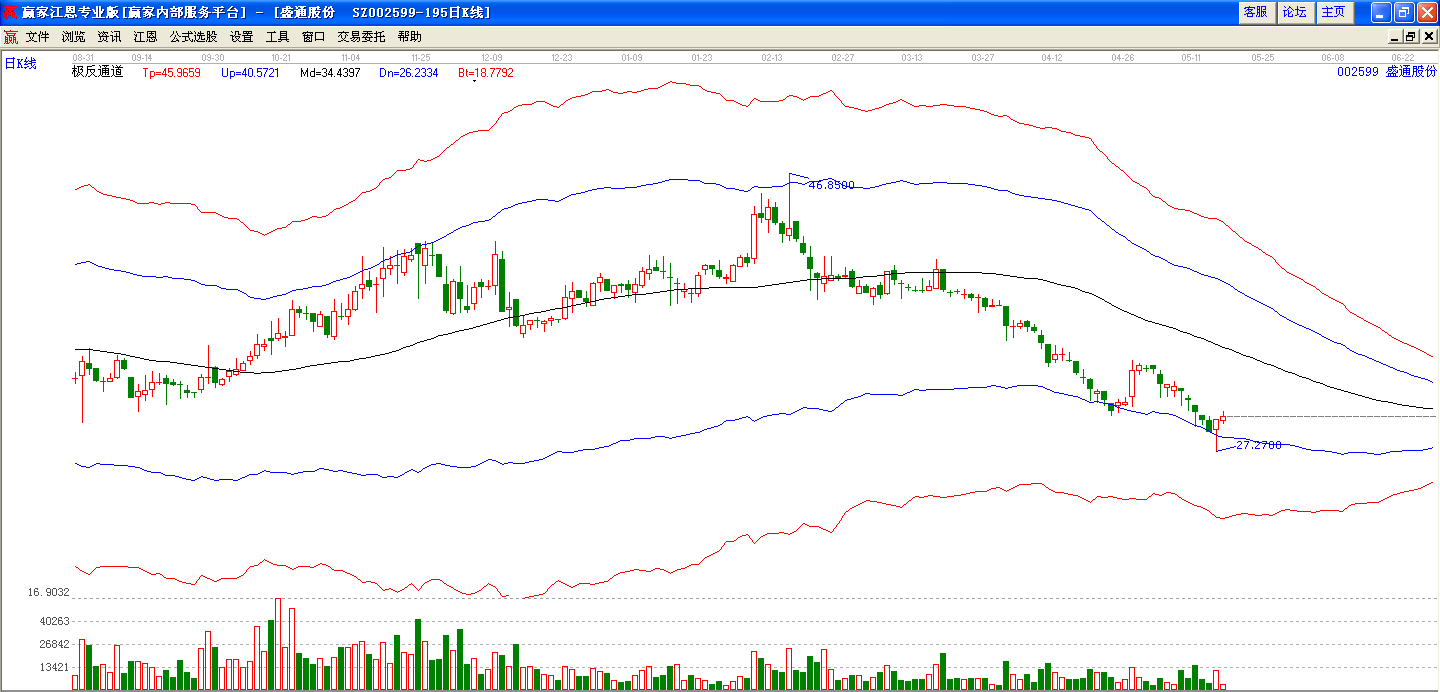Click the 04-26 date on the time axis

tap(1123, 58)
